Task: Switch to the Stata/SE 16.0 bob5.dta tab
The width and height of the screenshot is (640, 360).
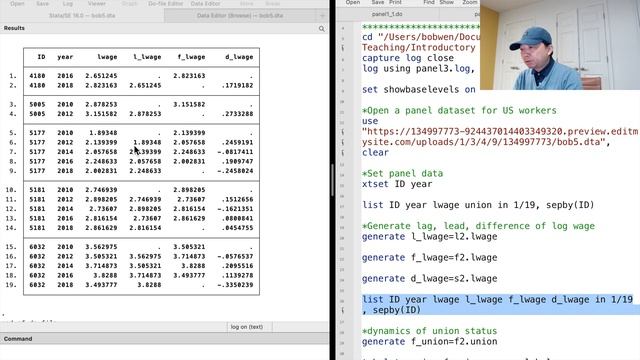Action: point(82,16)
